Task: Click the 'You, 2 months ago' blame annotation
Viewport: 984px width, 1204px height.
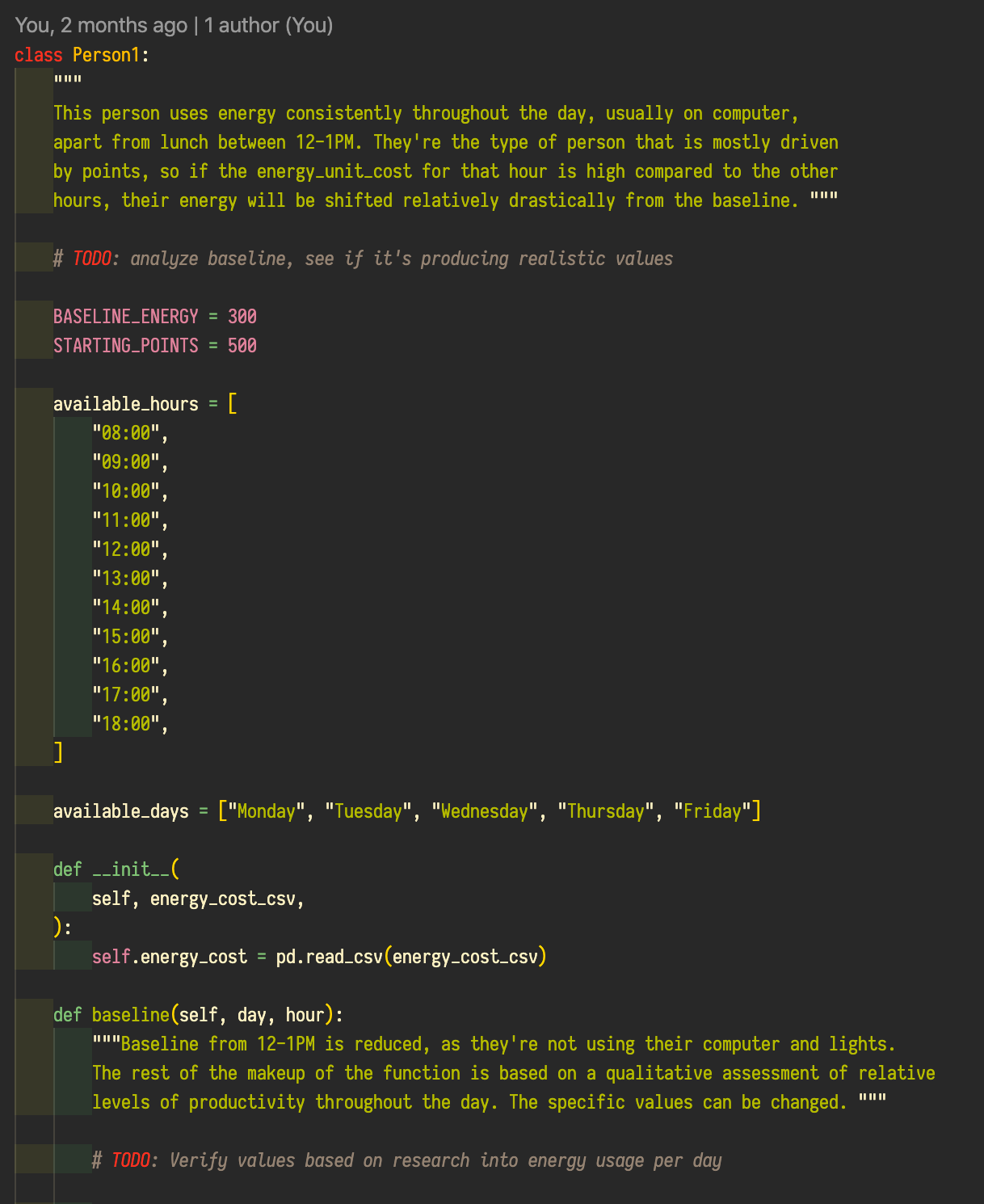Action: click(x=101, y=25)
